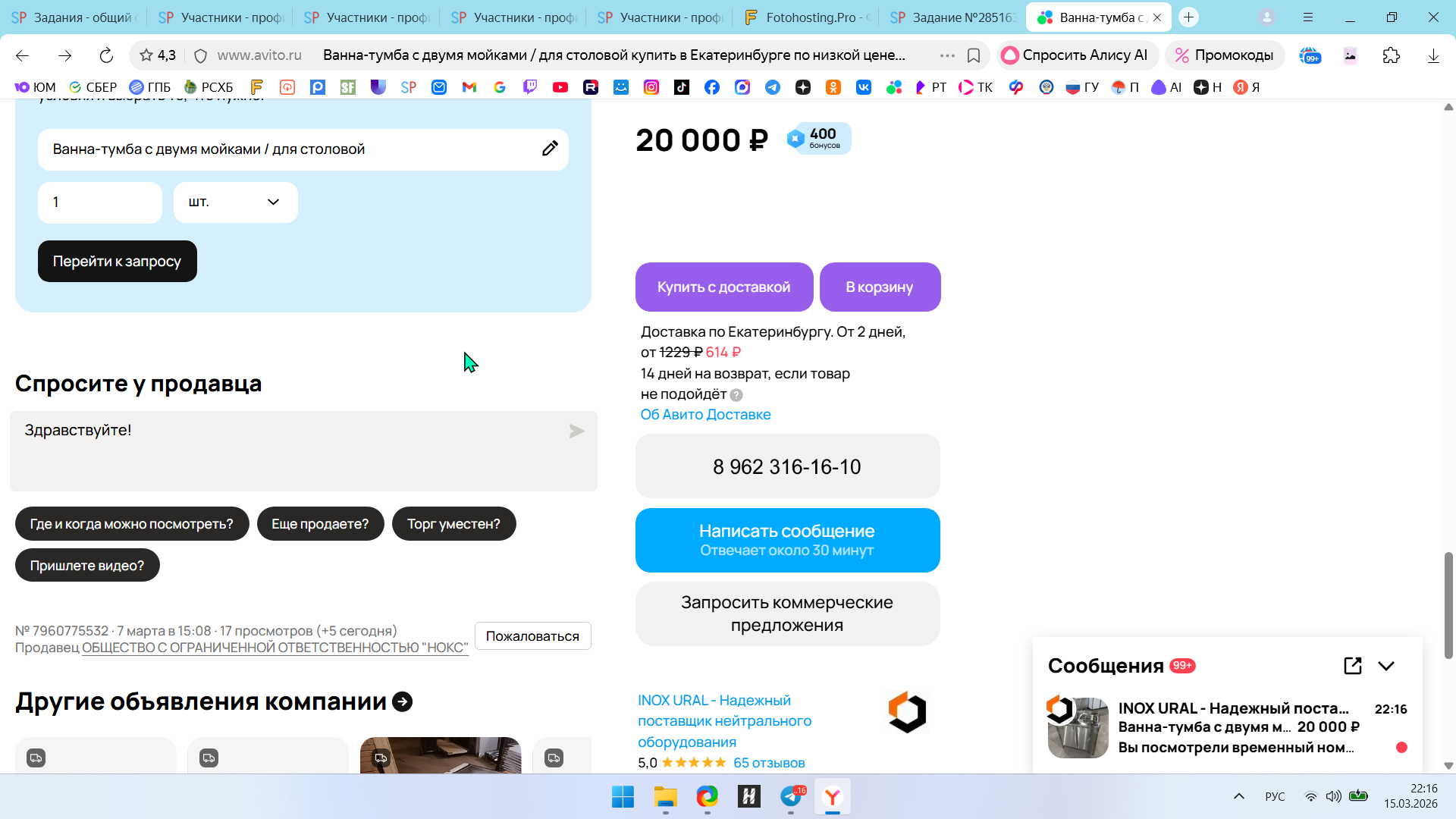Screen dimensions: 1456x819
Task: Click the YouTube bookmark icon
Action: [x=560, y=87]
